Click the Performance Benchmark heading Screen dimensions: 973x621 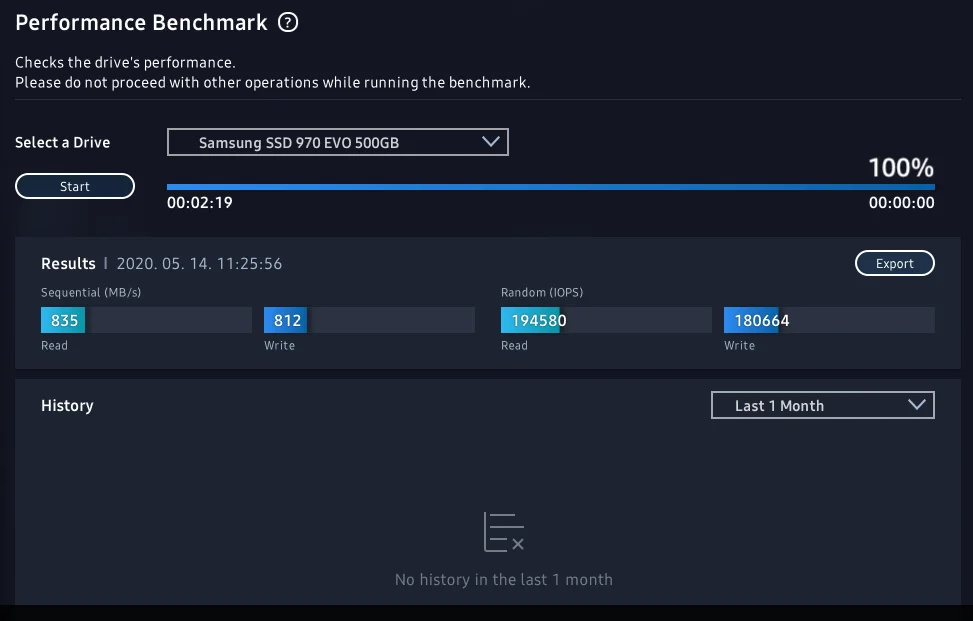(x=141, y=23)
